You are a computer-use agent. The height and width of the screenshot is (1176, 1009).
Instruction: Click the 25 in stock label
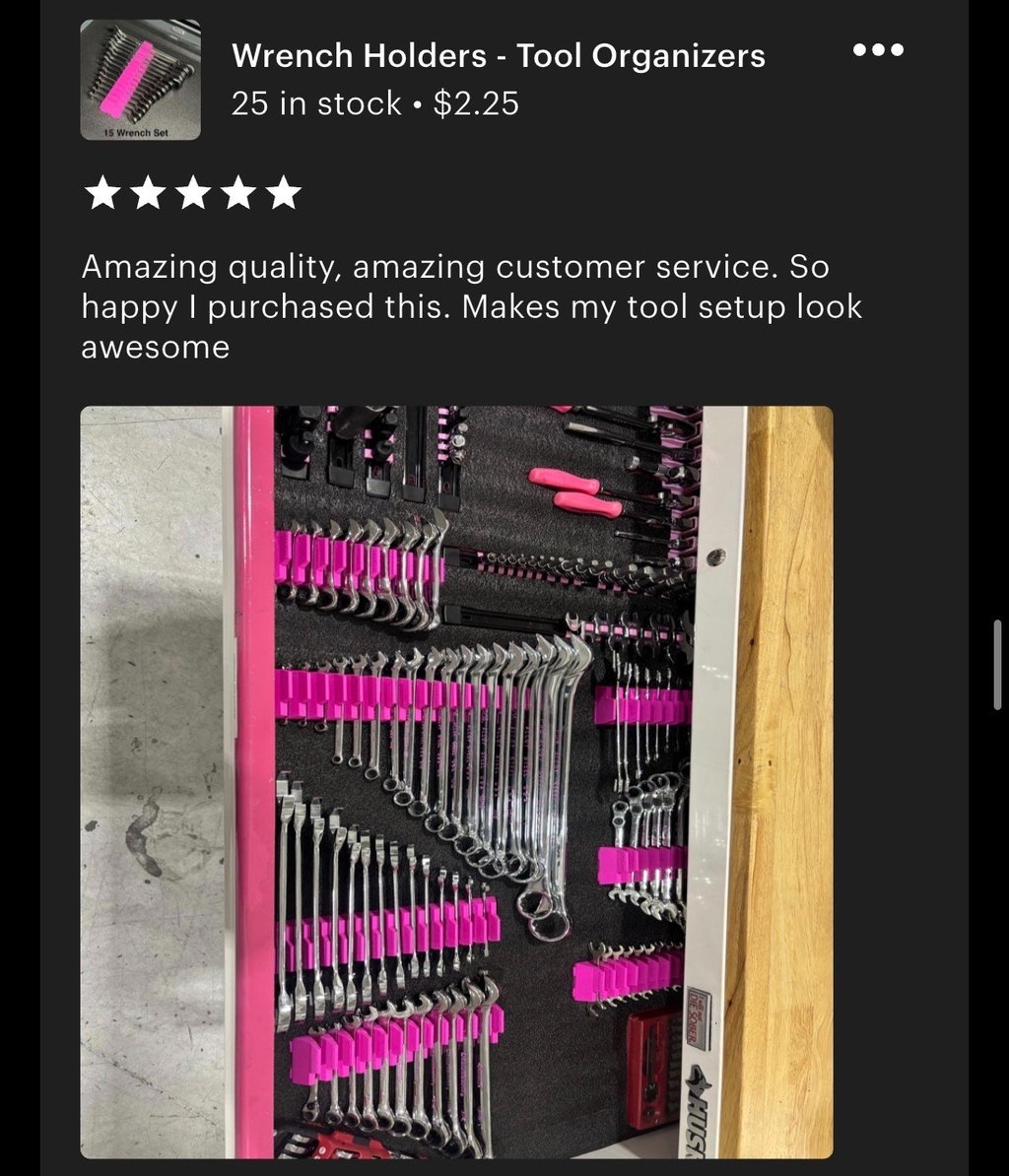[316, 104]
